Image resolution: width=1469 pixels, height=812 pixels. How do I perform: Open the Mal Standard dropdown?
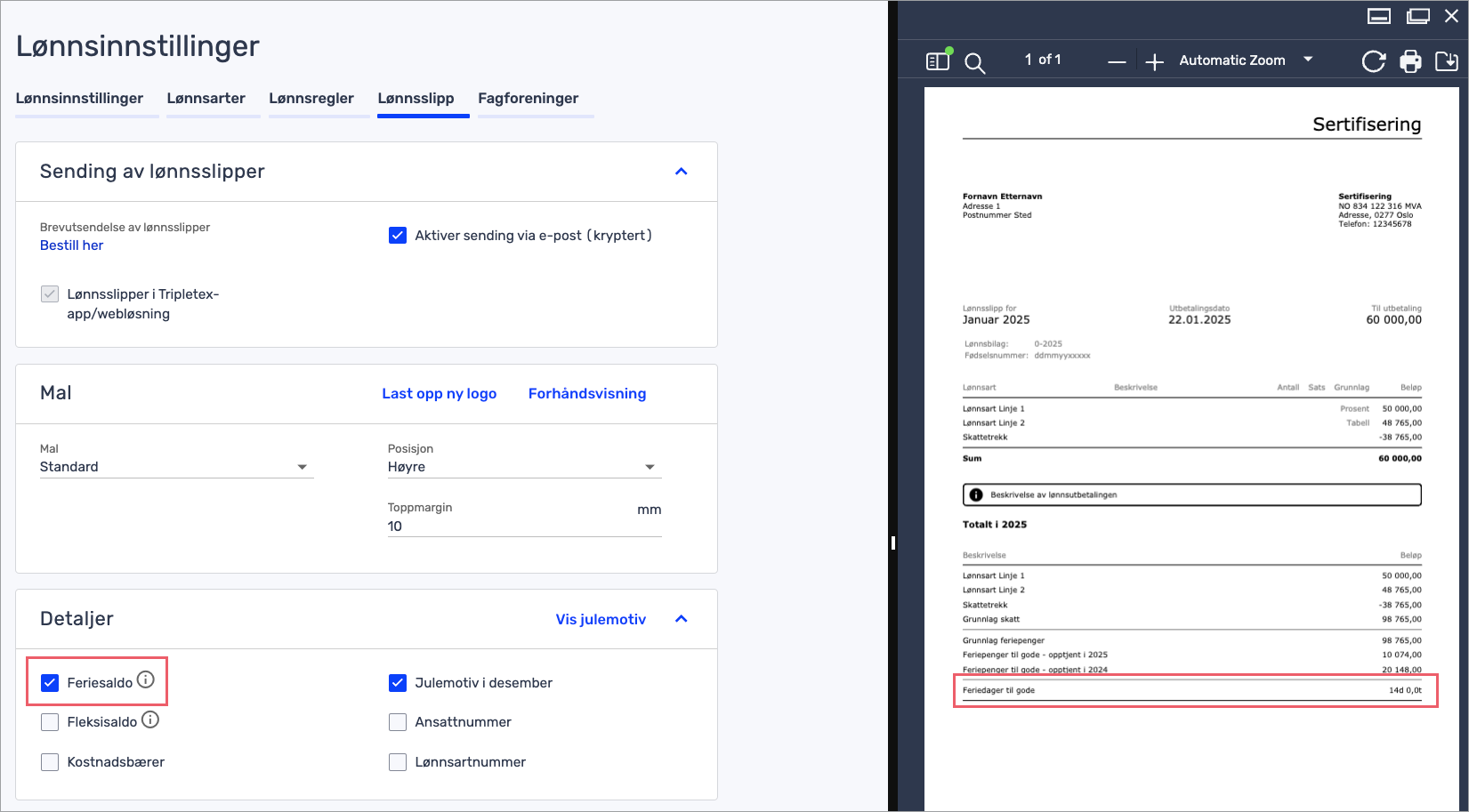(x=176, y=467)
